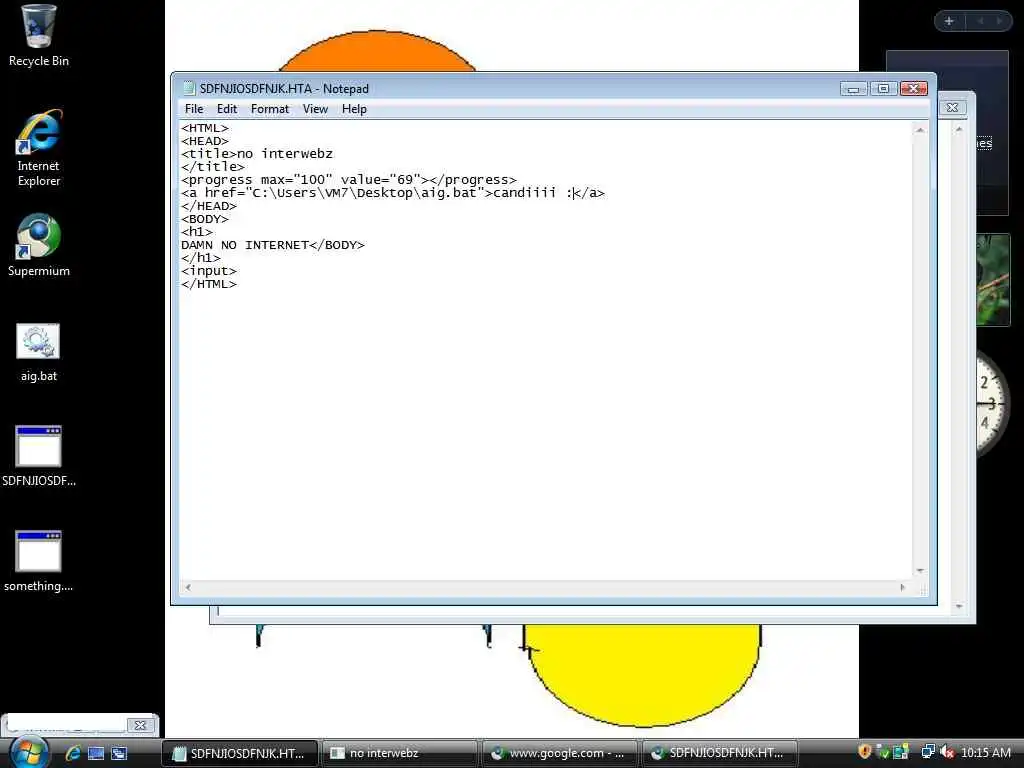Click the clock gadget in sidebar
Screen dimensions: 1024x768
[x=993, y=404]
